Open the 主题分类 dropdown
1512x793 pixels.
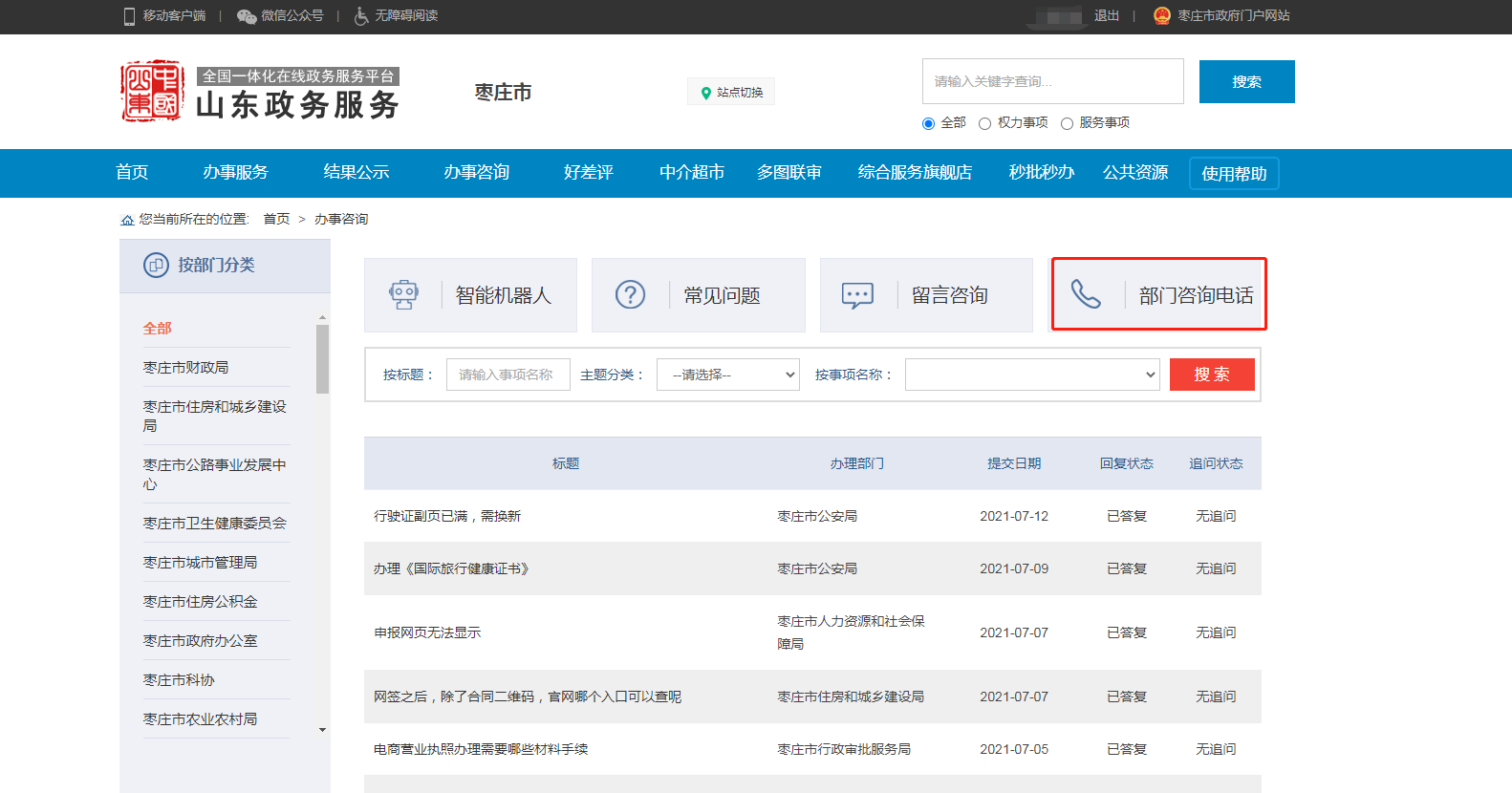point(727,375)
